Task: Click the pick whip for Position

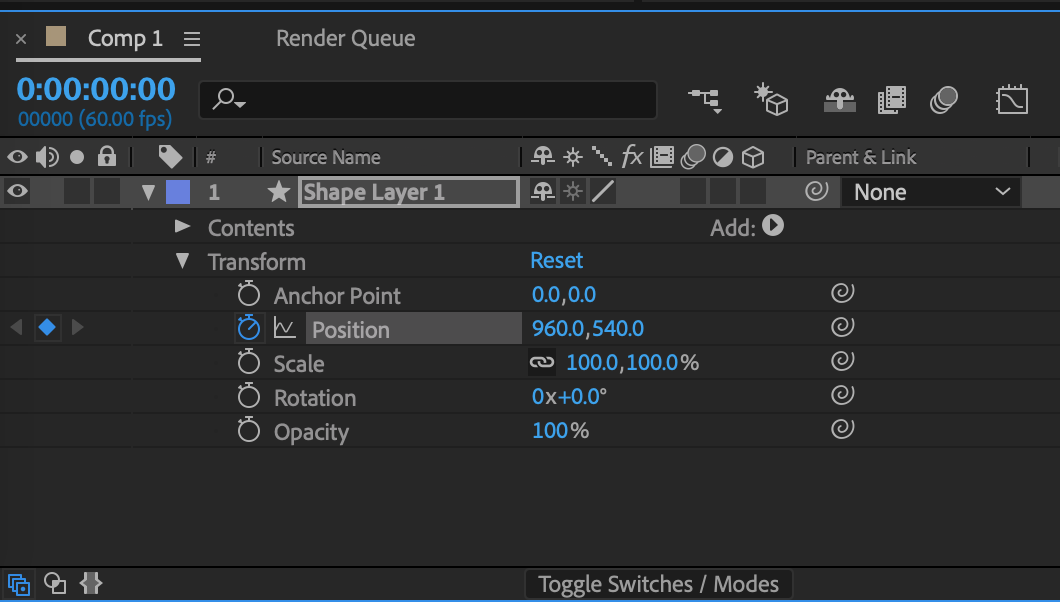Action: coord(842,327)
